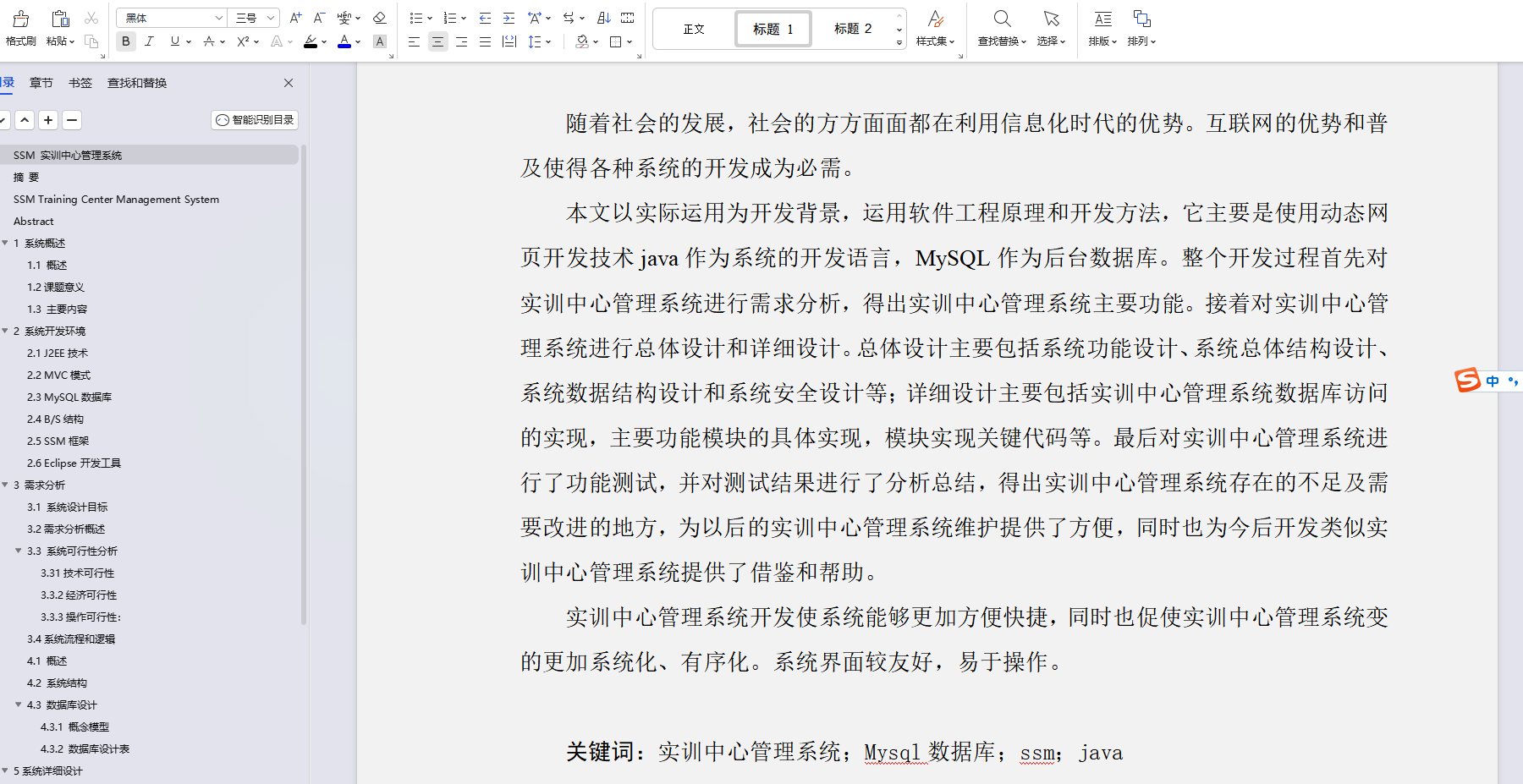
Task: Expand the styles gallery more arrow
Action: tap(899, 42)
